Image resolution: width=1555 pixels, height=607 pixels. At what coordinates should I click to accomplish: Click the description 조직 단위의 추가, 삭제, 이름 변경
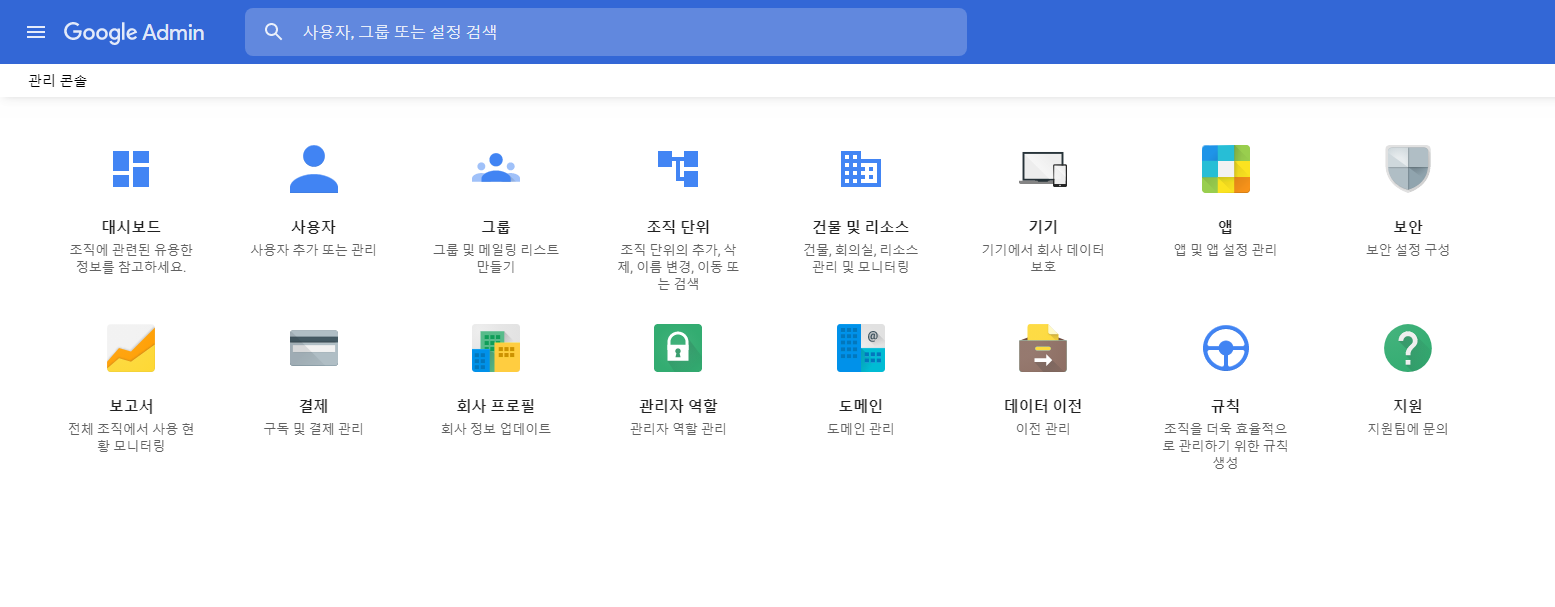tap(678, 267)
